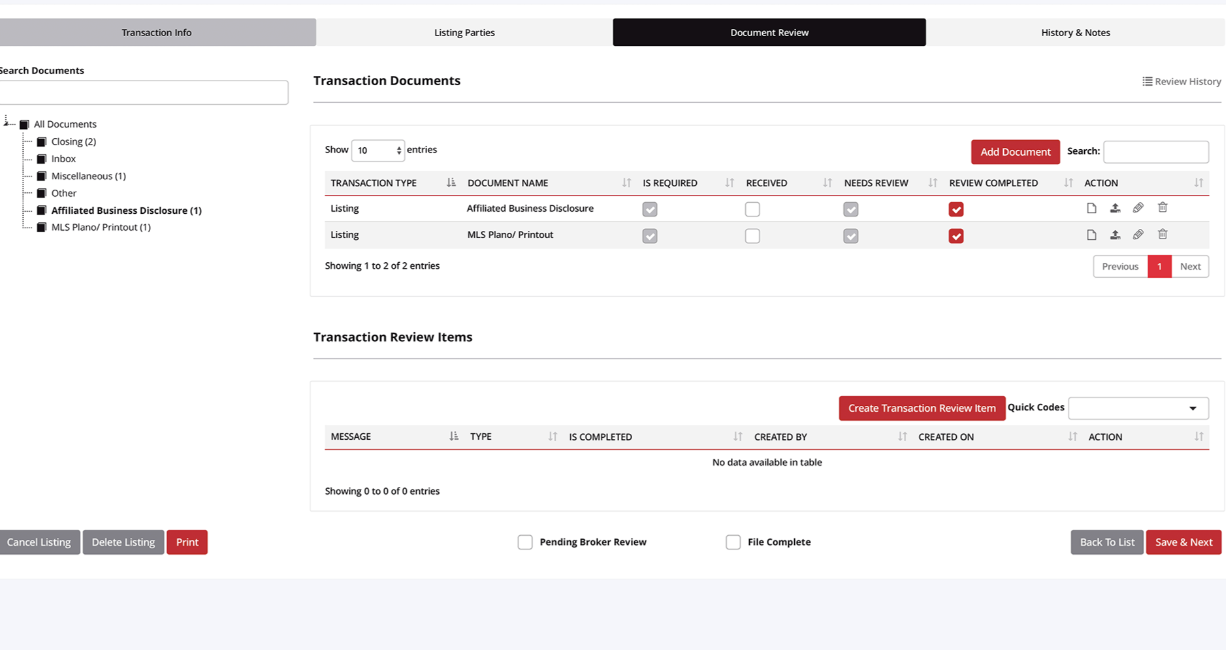Select the pencil edit icon for Affiliated Business Disclosure
The width and height of the screenshot is (1226, 650).
click(x=1138, y=207)
